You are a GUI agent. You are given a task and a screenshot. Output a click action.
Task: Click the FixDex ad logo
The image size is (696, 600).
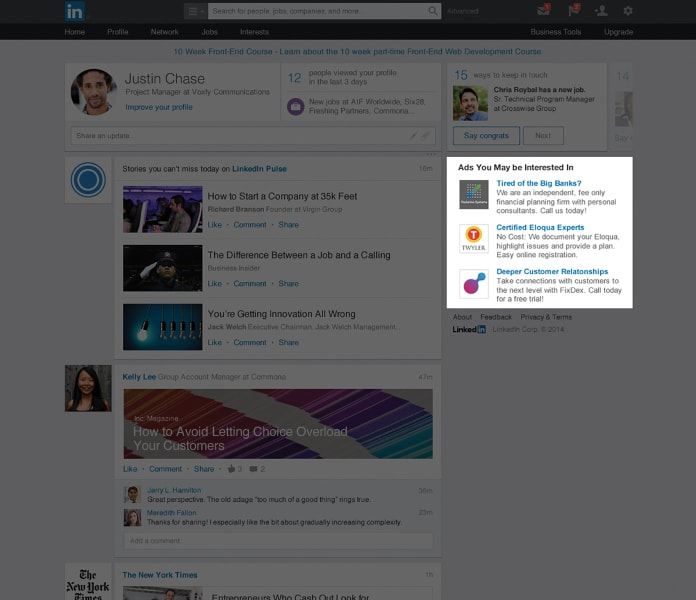[x=474, y=284]
